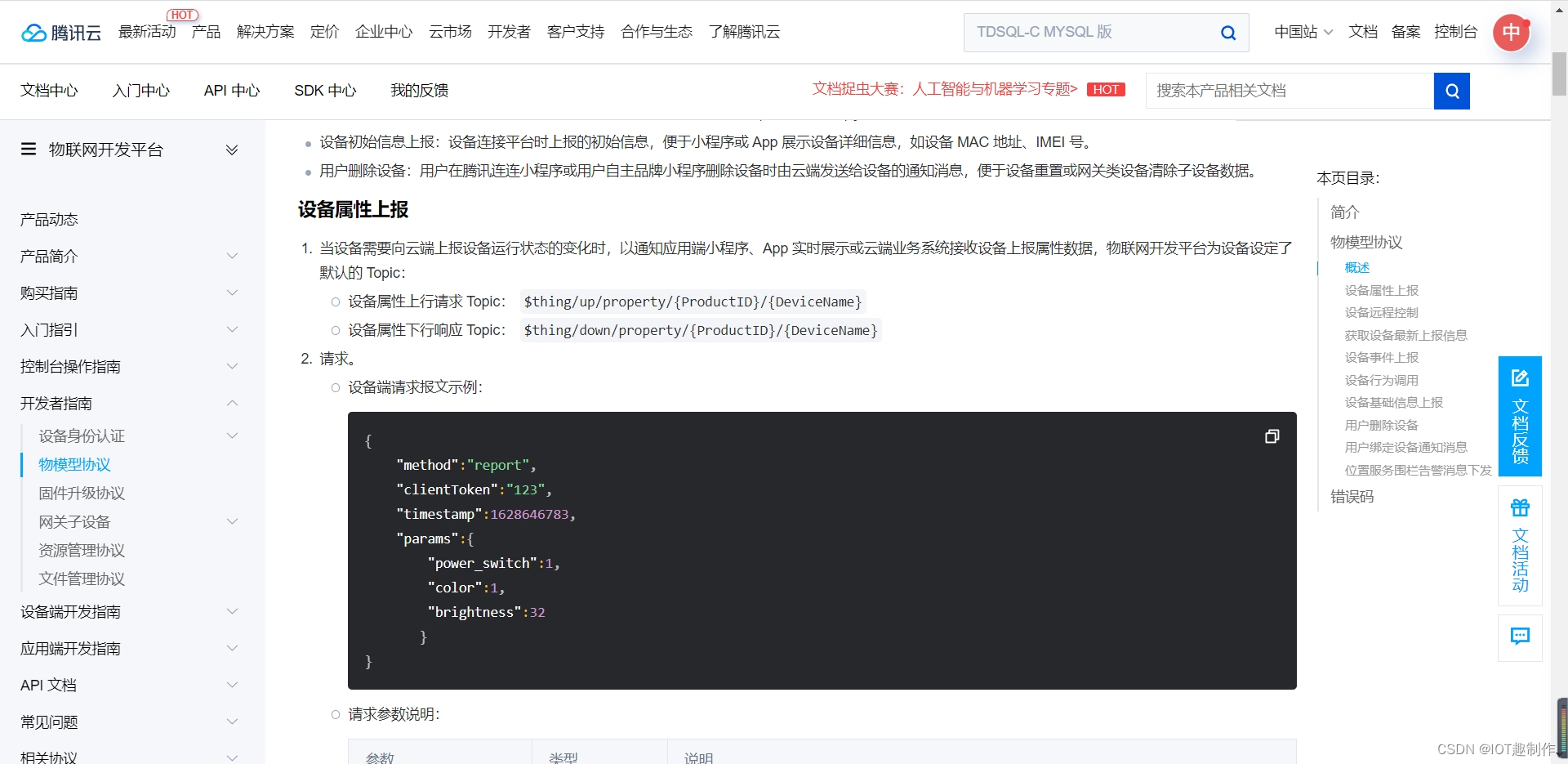Click the 备案 link in header

point(1405,32)
